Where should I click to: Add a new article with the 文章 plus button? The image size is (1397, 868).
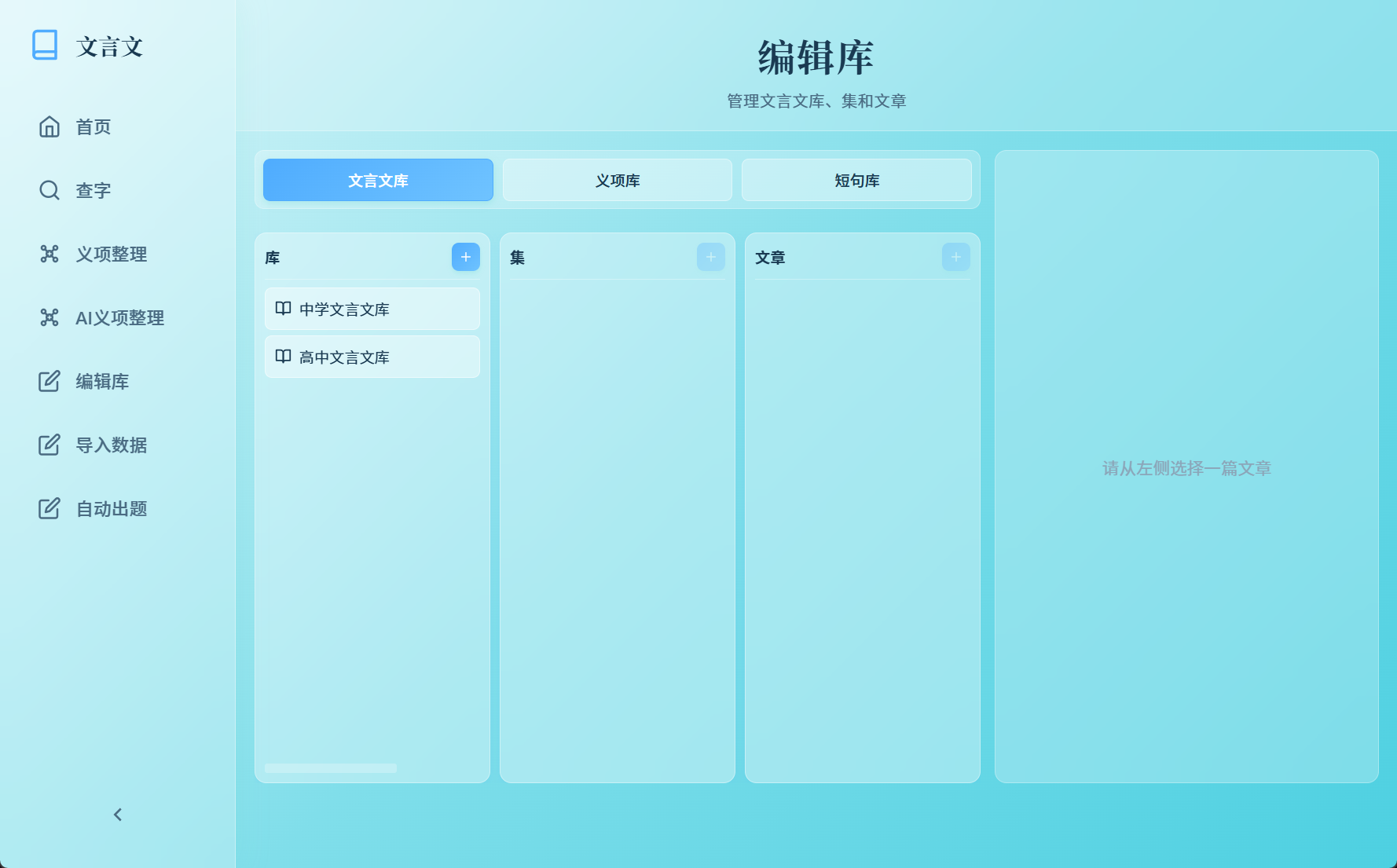coord(955,257)
